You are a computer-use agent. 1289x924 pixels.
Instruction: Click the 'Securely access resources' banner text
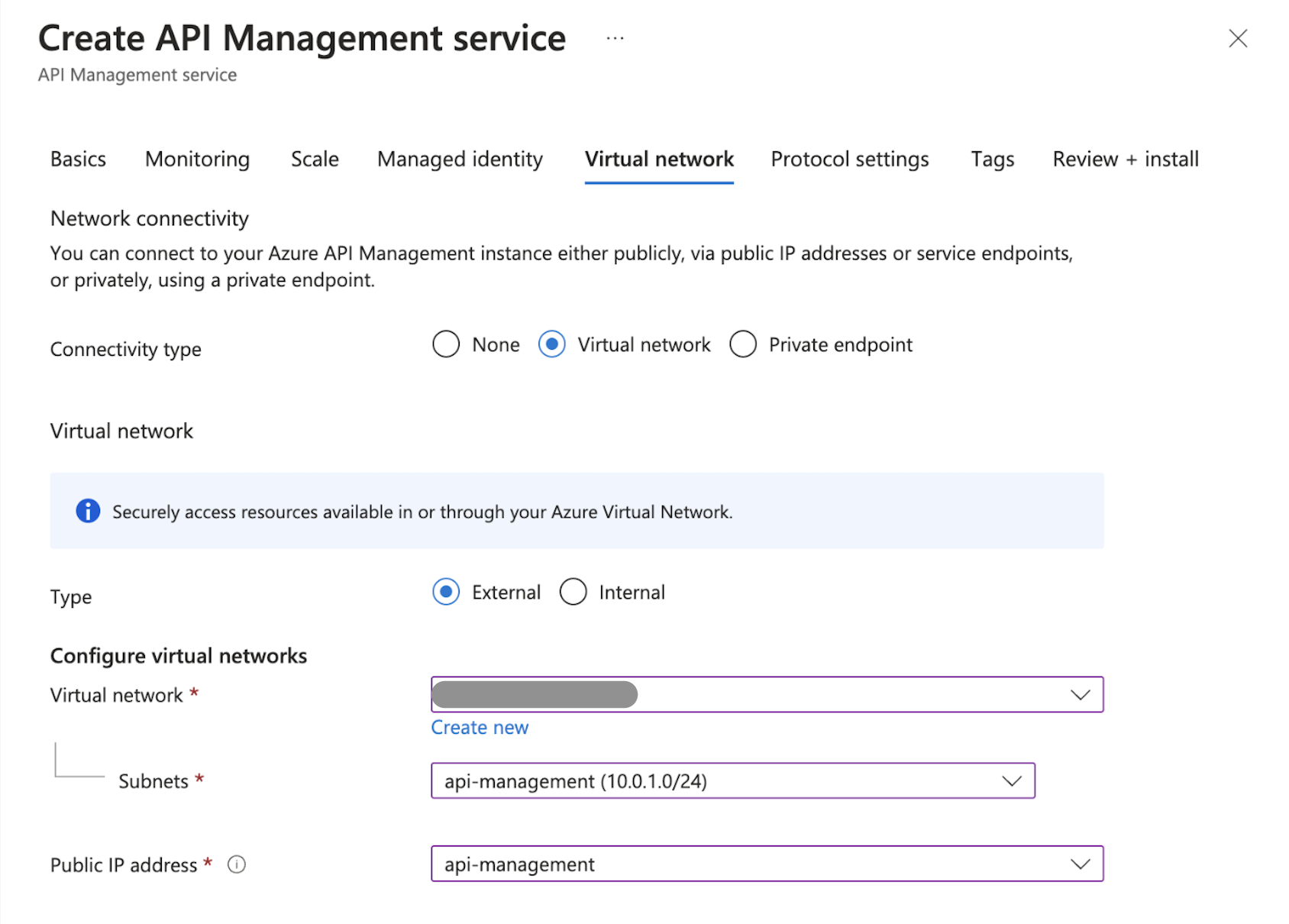point(422,512)
